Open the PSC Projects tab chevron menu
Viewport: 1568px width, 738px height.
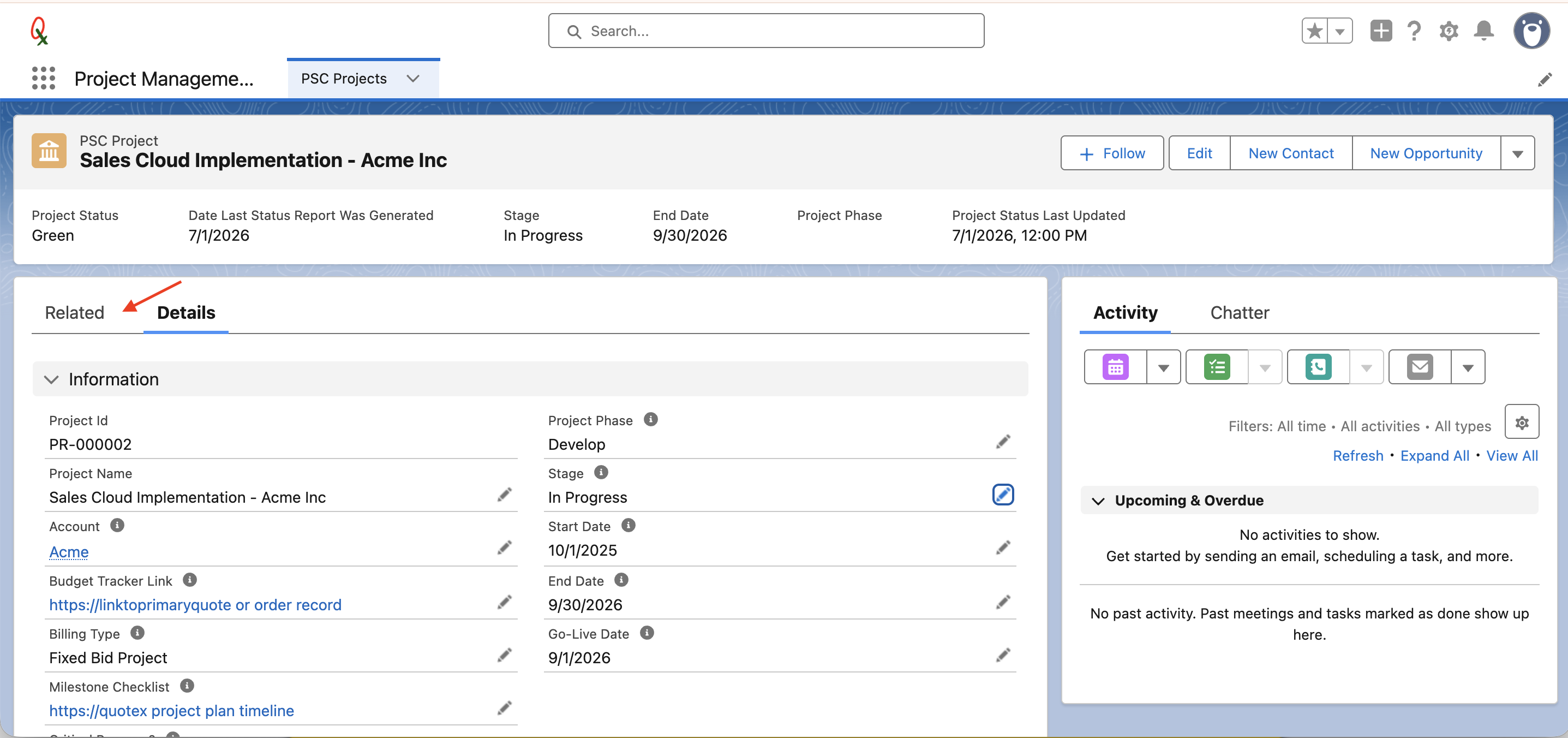412,79
